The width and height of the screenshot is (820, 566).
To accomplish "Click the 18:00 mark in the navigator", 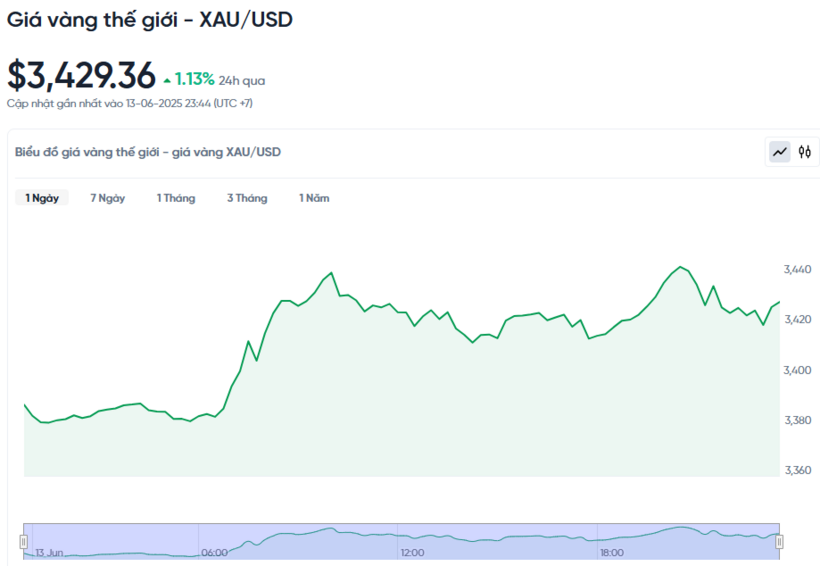I will [611, 552].
